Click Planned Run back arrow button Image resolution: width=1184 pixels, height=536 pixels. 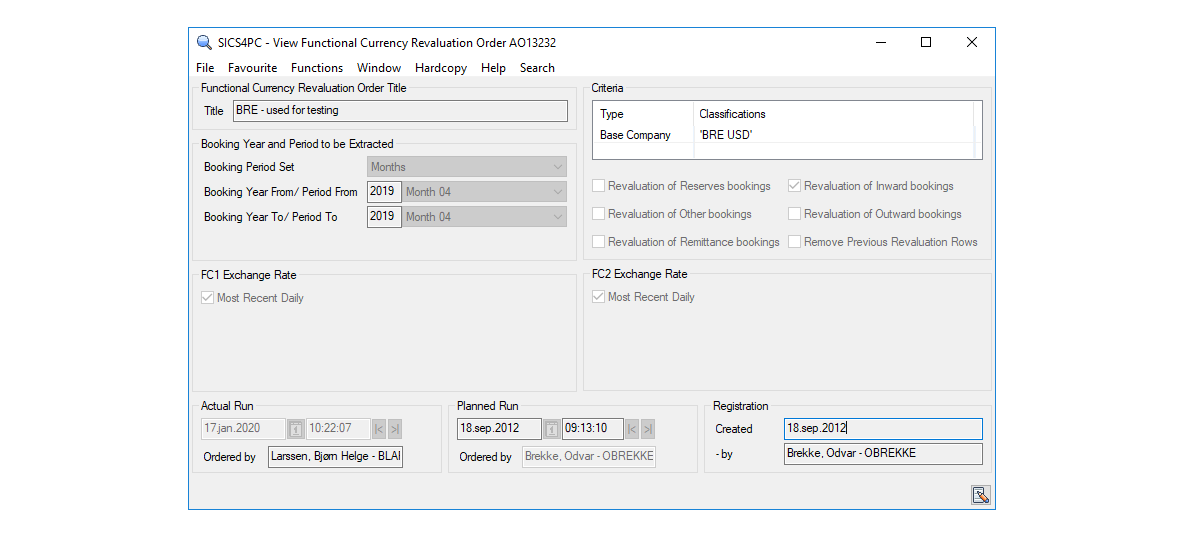pos(632,429)
